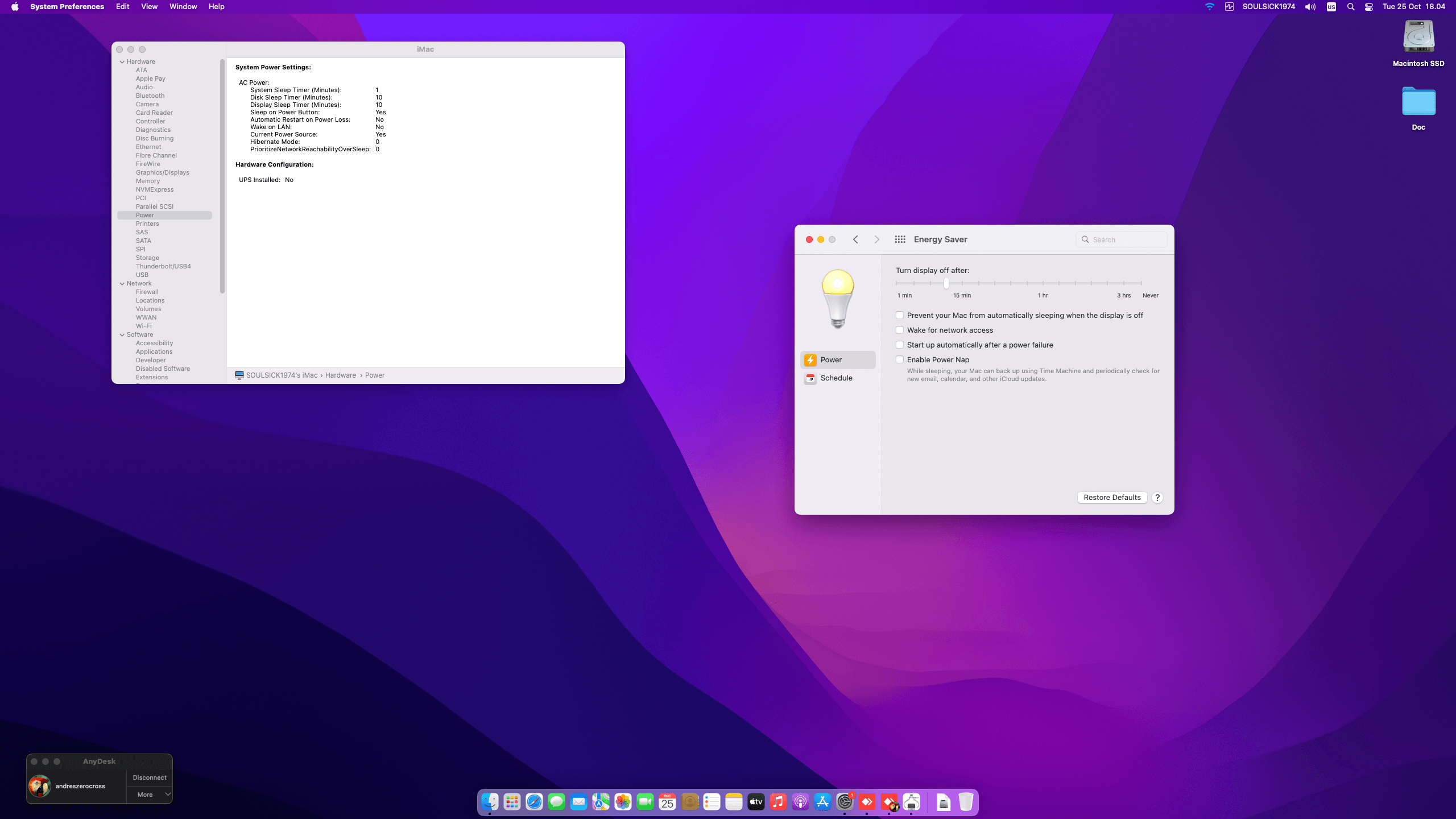Focus the Energy Saver search field
The image size is (1456, 819).
(x=1121, y=239)
